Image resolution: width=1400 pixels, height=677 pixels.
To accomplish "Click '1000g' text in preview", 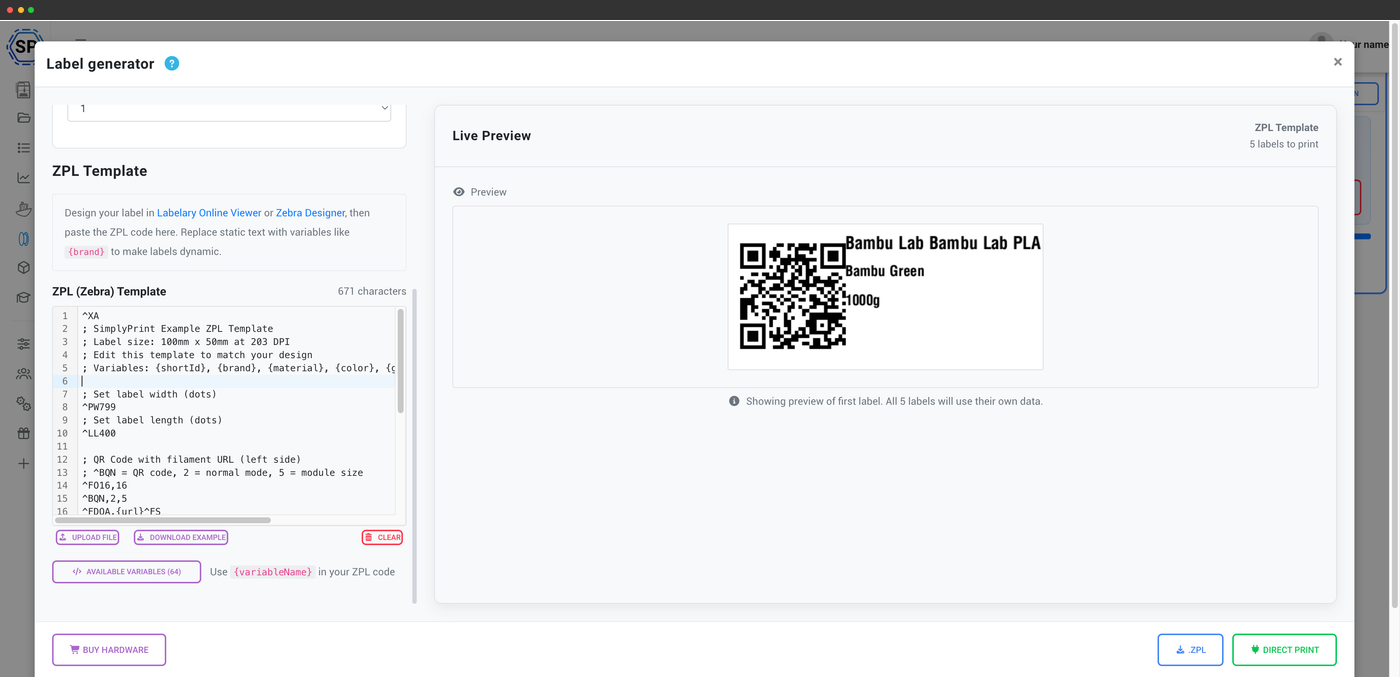I will [x=863, y=300].
